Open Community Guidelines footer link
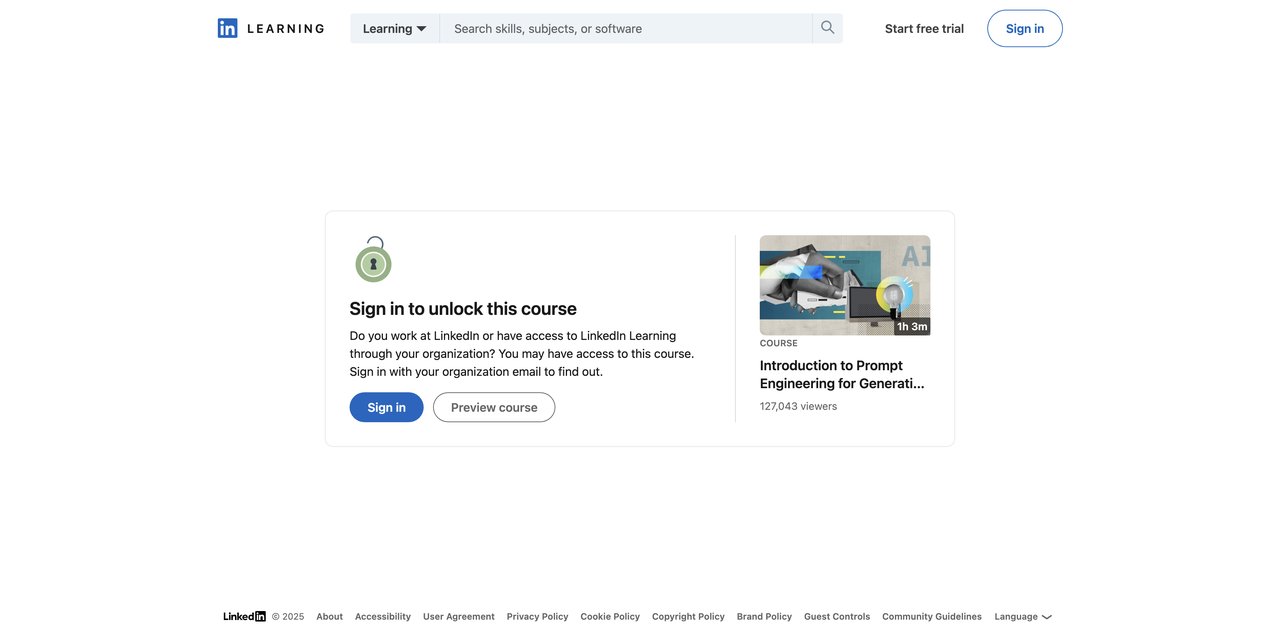Screen dimensions: 1280x632 931,617
